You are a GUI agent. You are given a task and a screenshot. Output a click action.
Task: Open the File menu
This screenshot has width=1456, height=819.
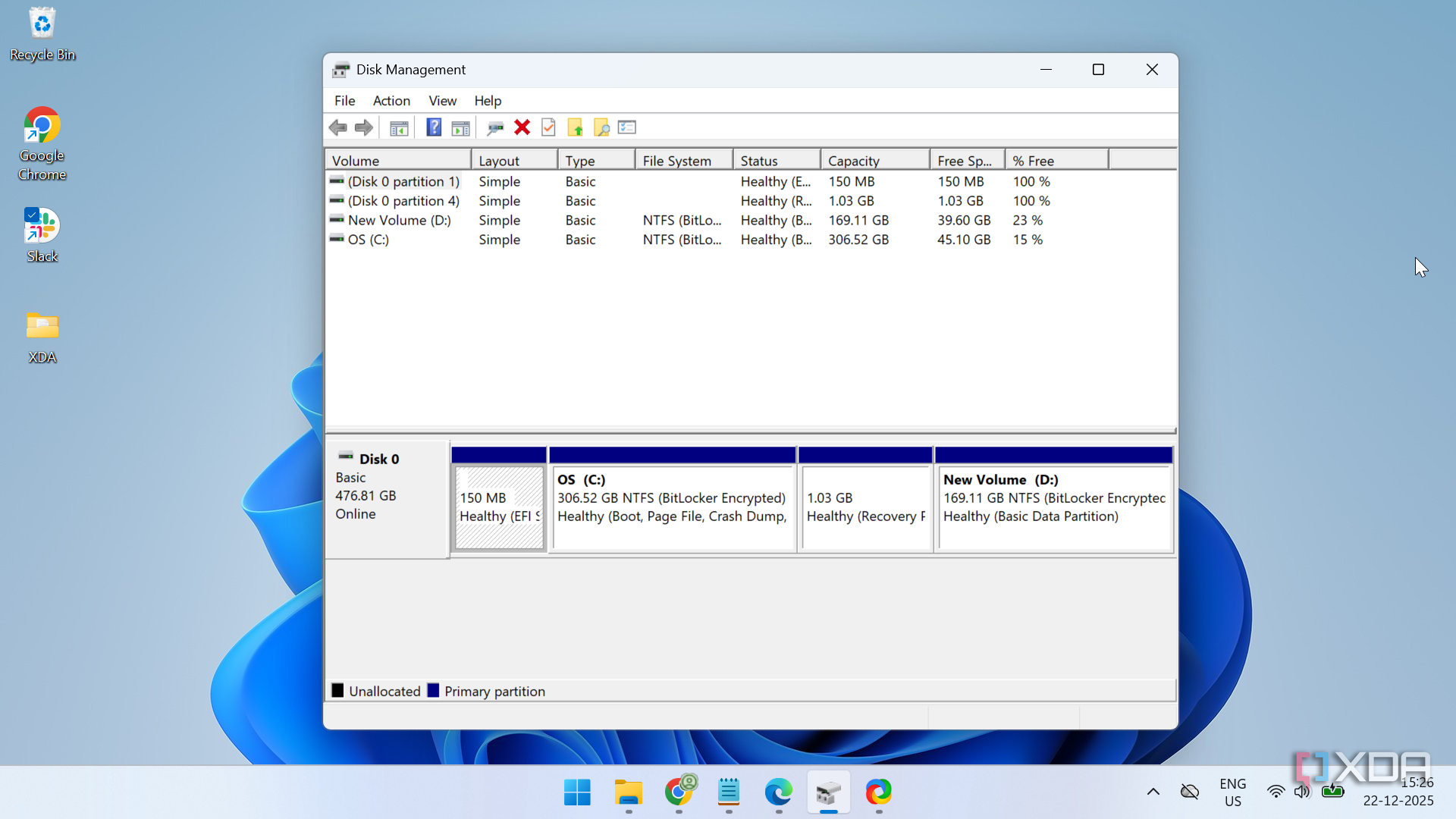pos(345,101)
